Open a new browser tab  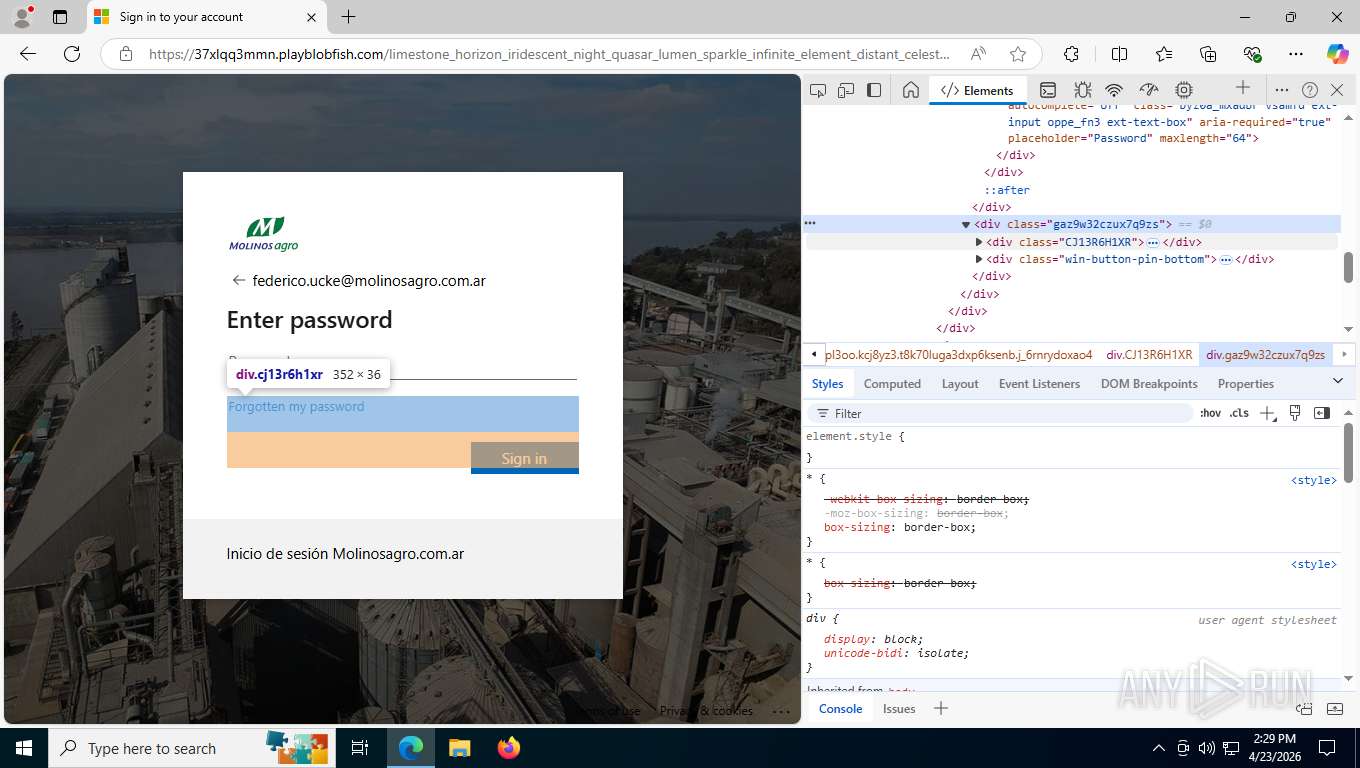(x=348, y=17)
